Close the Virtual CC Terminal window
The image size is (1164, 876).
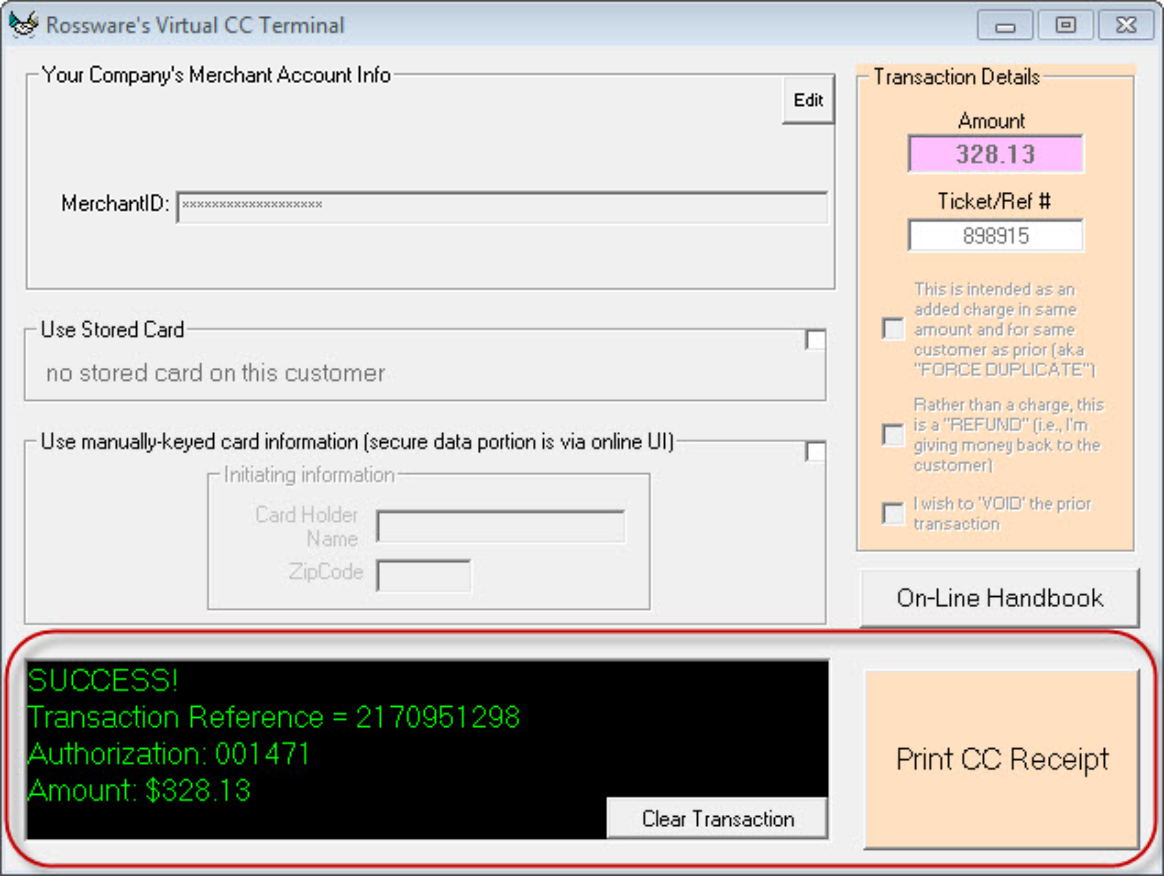coord(1125,25)
